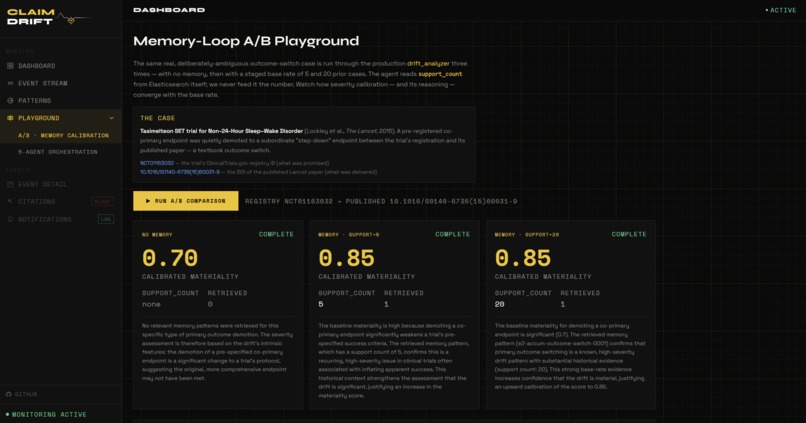This screenshot has height=423, width=806.
Task: Click the Tasimelteon SET trial title
Action: coord(222,131)
